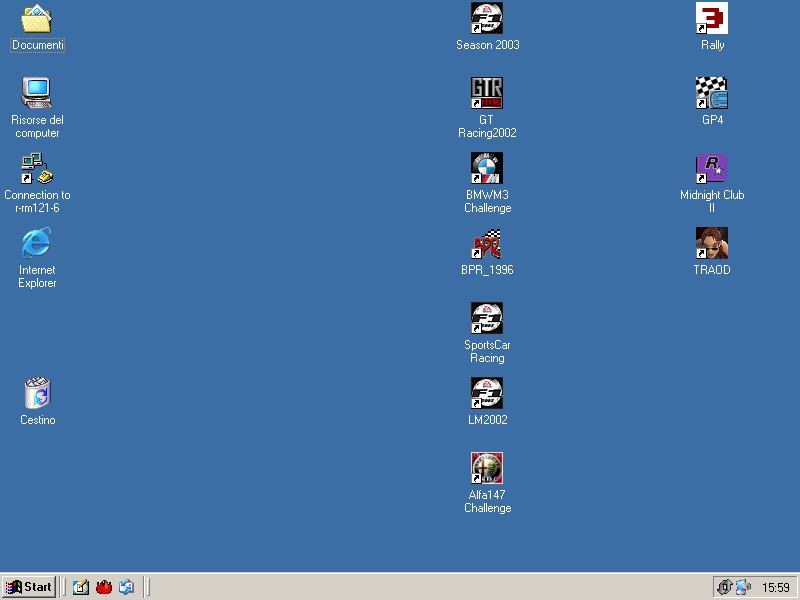Click the red flame quick launch icon

(103, 587)
